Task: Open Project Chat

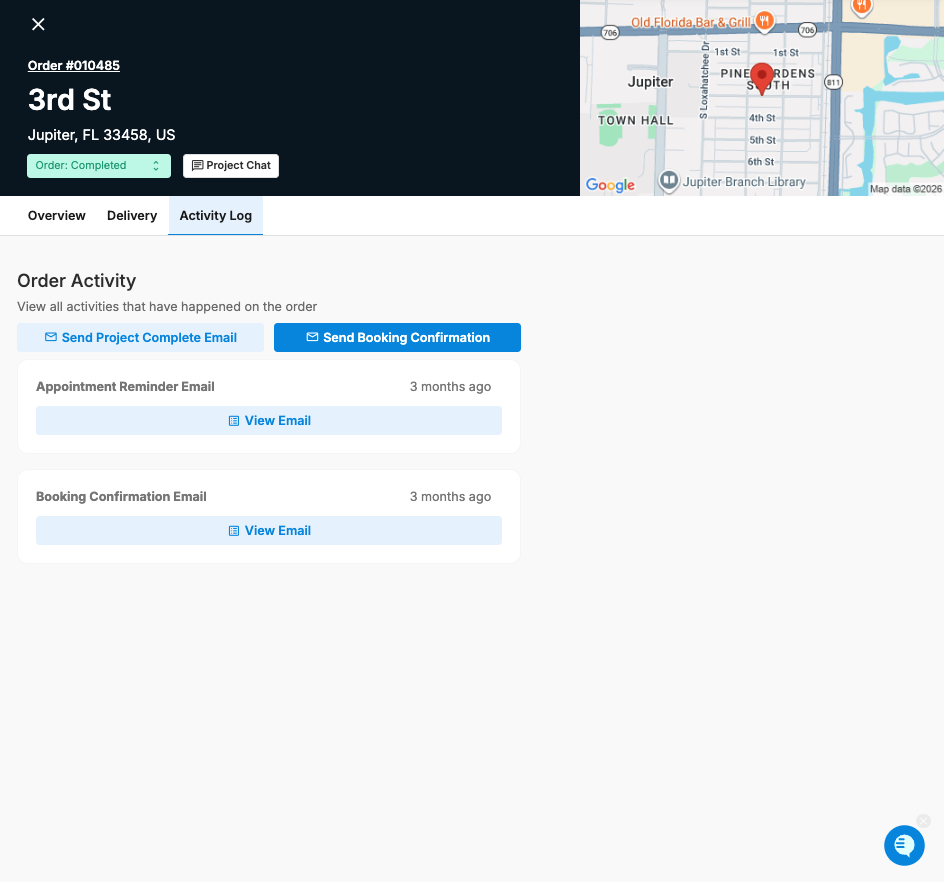Action: [231, 166]
